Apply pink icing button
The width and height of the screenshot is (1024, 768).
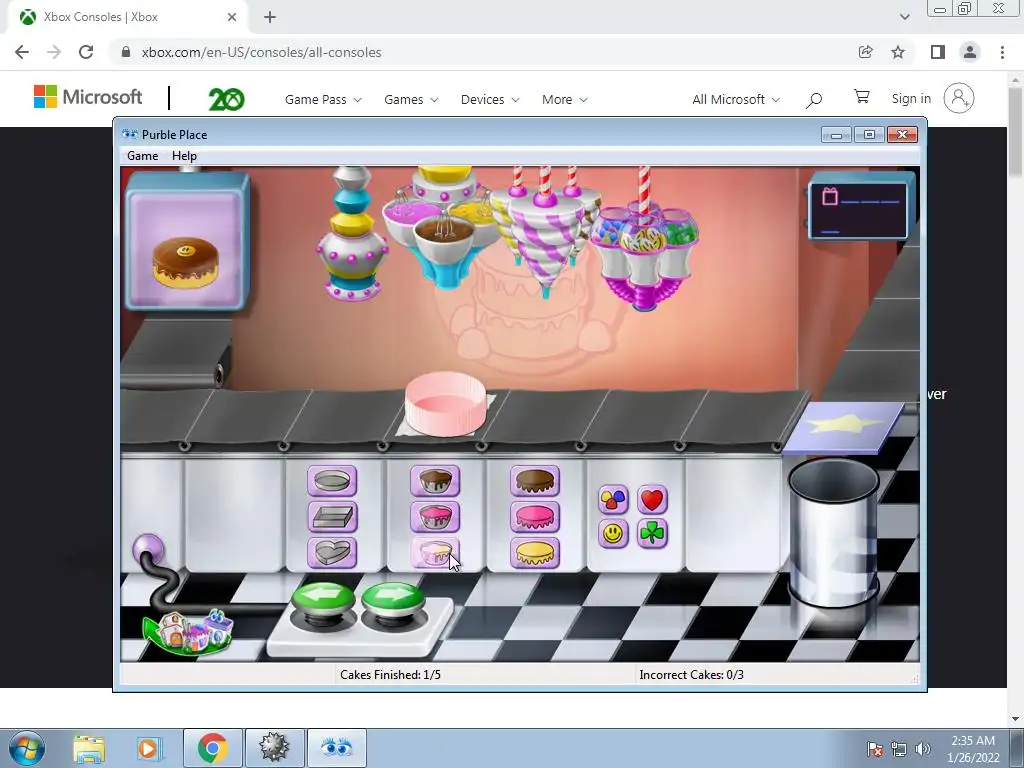pos(535,517)
